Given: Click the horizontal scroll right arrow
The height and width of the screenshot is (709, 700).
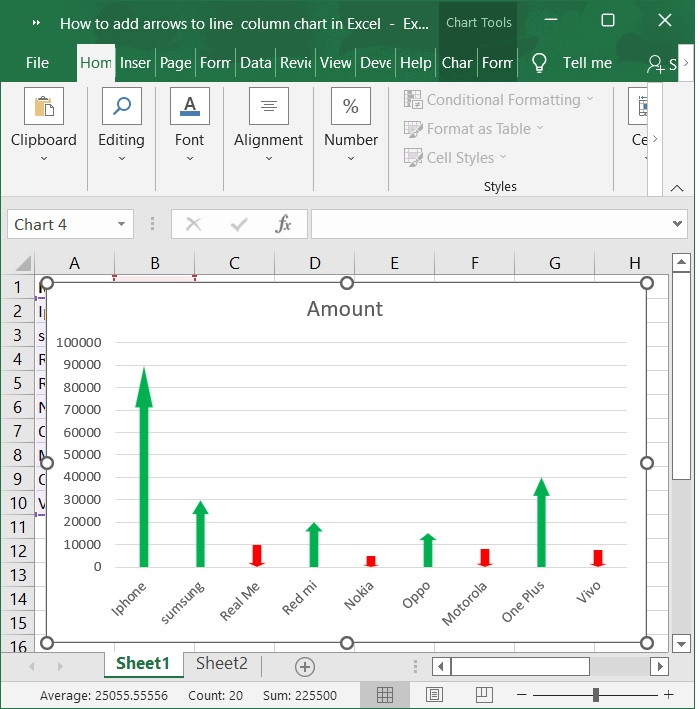Looking at the screenshot, I should pos(660,666).
